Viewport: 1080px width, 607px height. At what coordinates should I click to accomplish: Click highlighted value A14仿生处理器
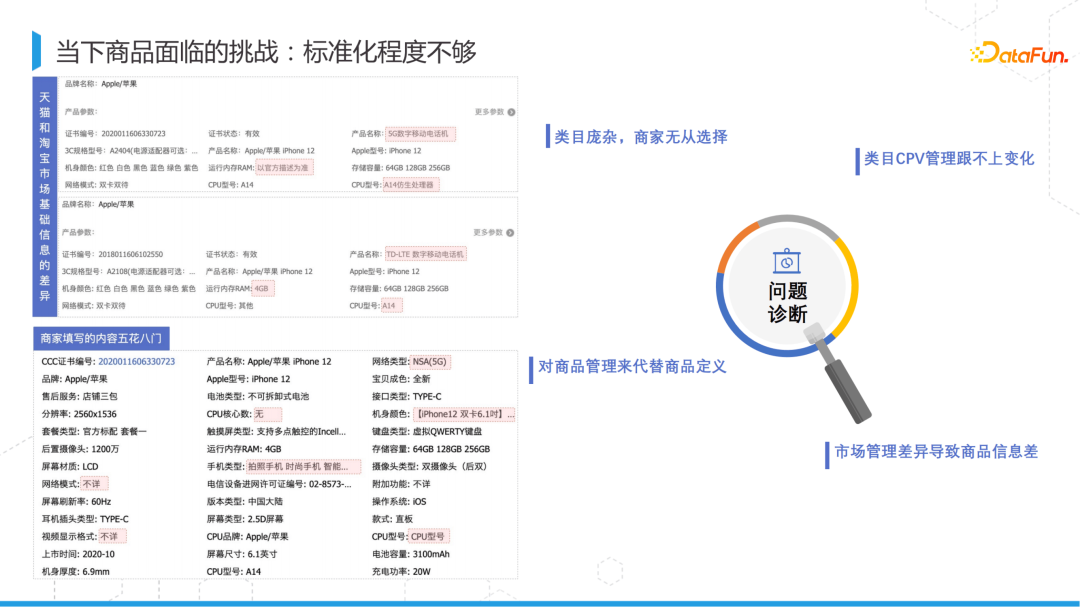tap(411, 185)
